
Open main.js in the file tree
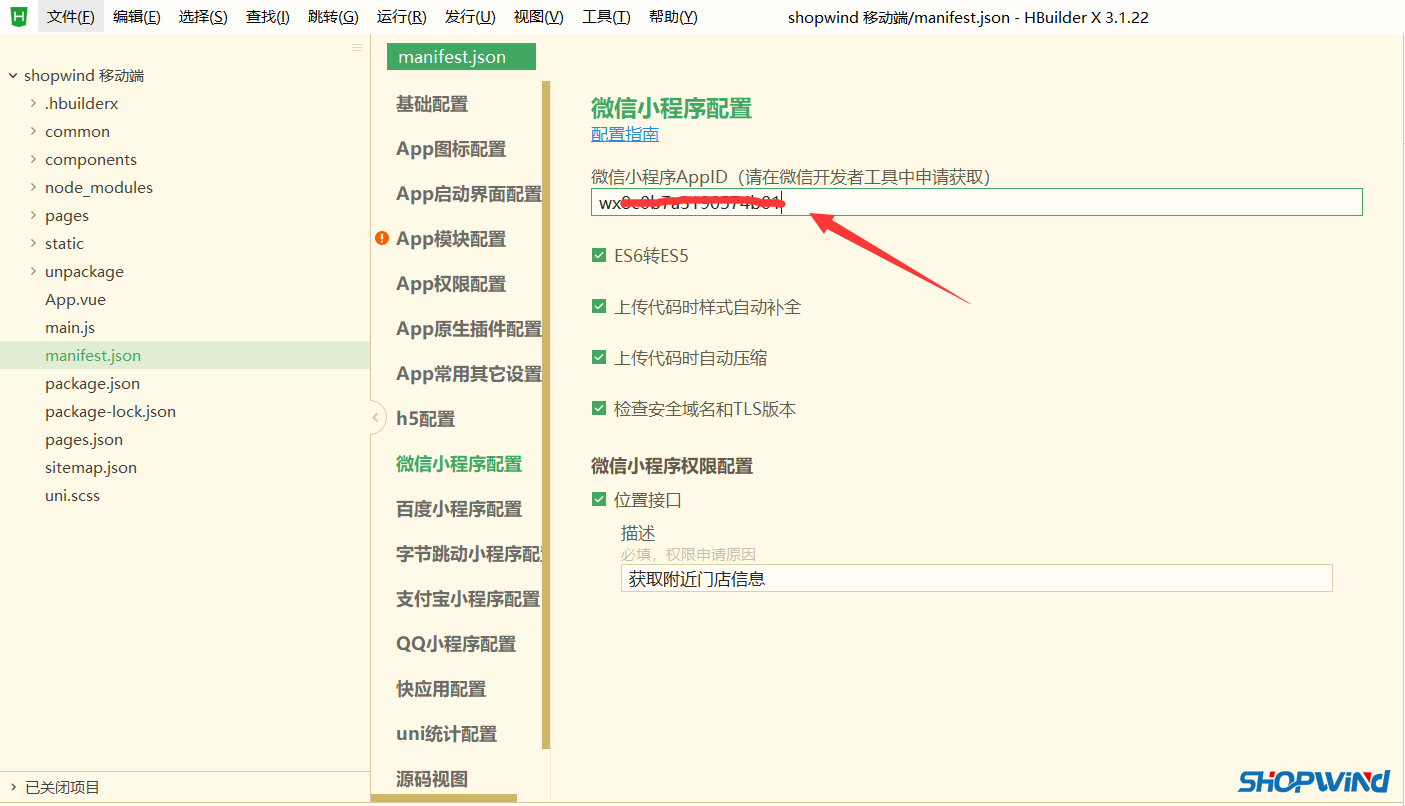coord(70,327)
